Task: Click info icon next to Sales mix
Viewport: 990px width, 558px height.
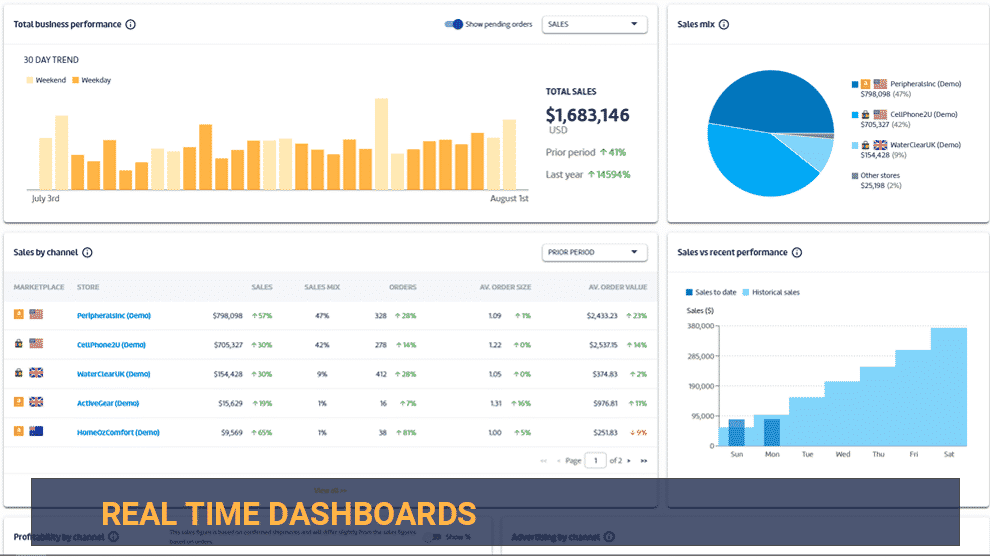Action: coord(724,25)
